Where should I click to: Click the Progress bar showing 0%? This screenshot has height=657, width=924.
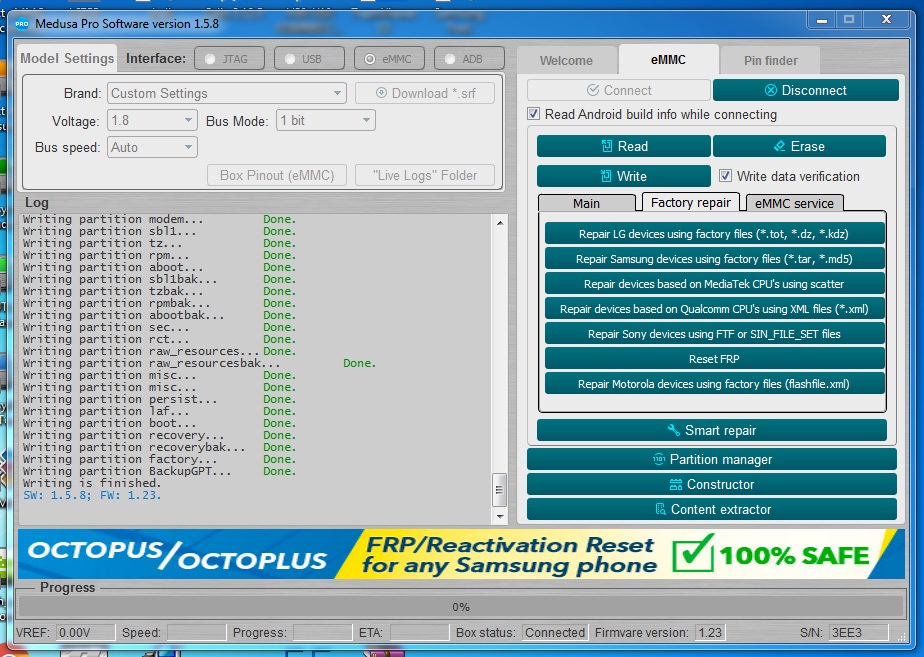[x=461, y=607]
